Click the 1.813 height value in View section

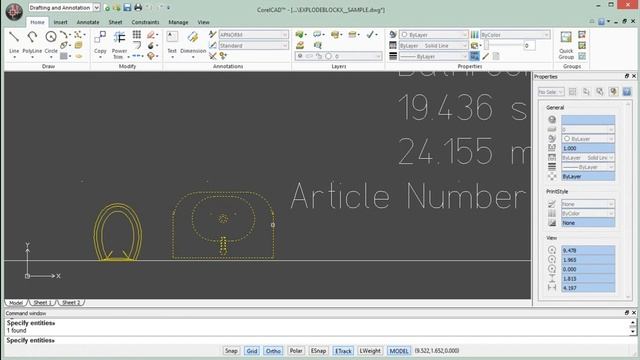tap(588, 278)
